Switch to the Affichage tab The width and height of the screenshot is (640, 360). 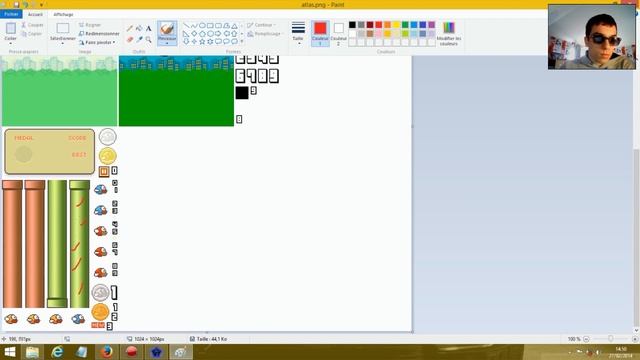[63, 14]
